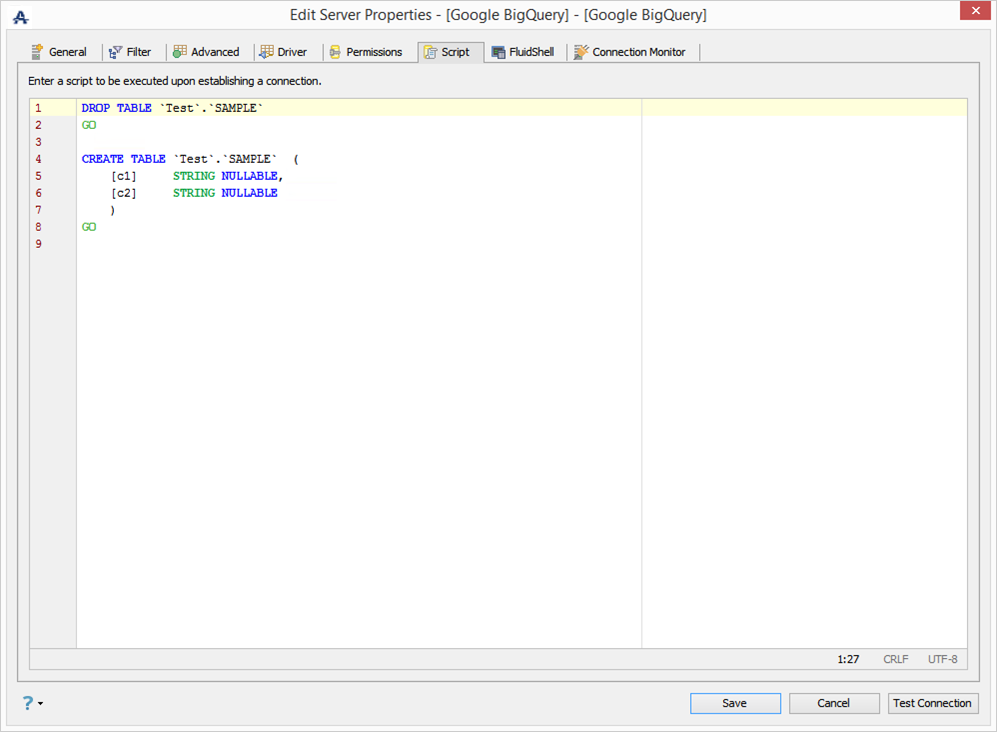
Task: Click the Driver tab icon
Action: (266, 52)
